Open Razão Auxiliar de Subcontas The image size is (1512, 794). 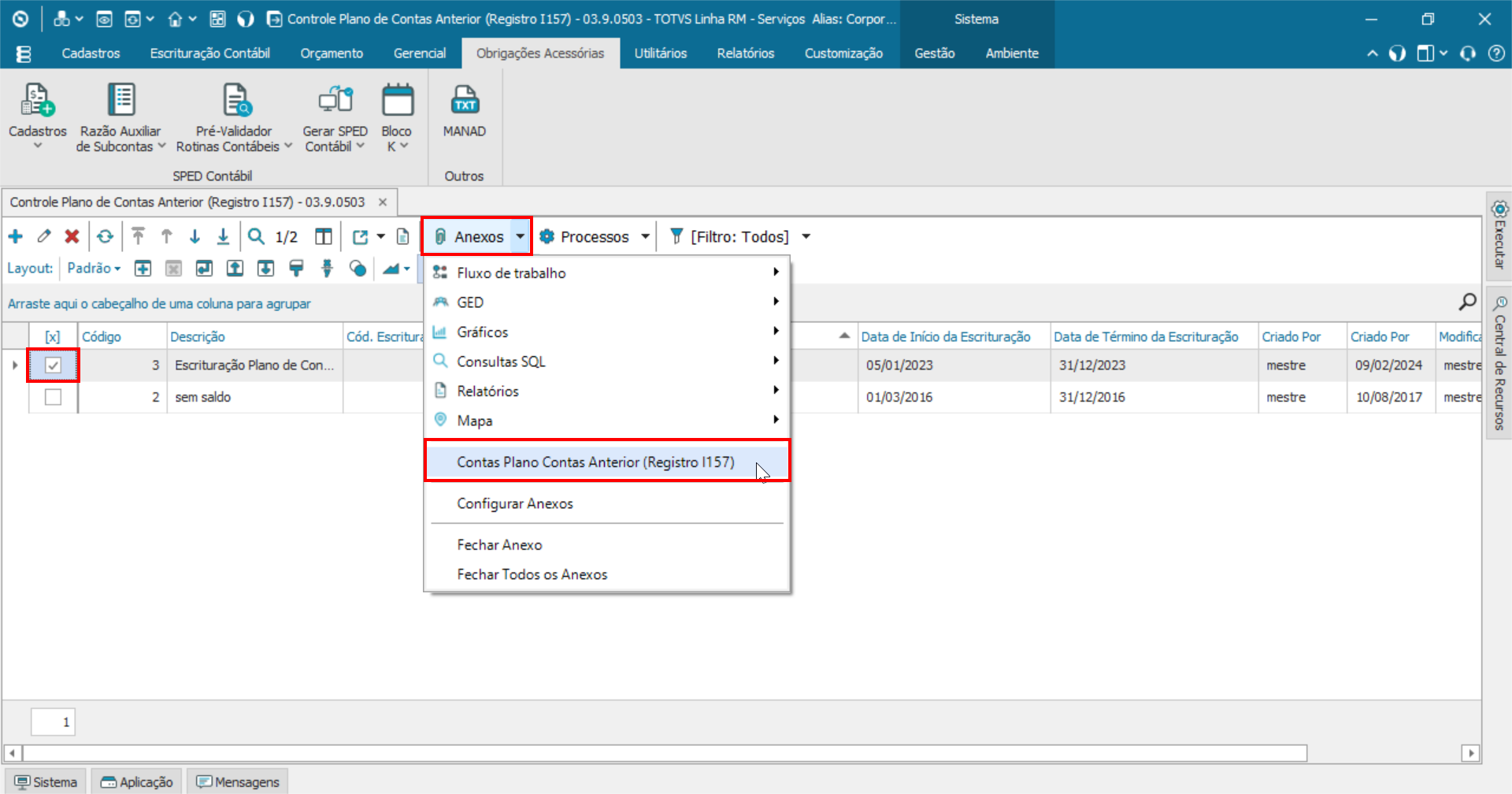point(120,117)
